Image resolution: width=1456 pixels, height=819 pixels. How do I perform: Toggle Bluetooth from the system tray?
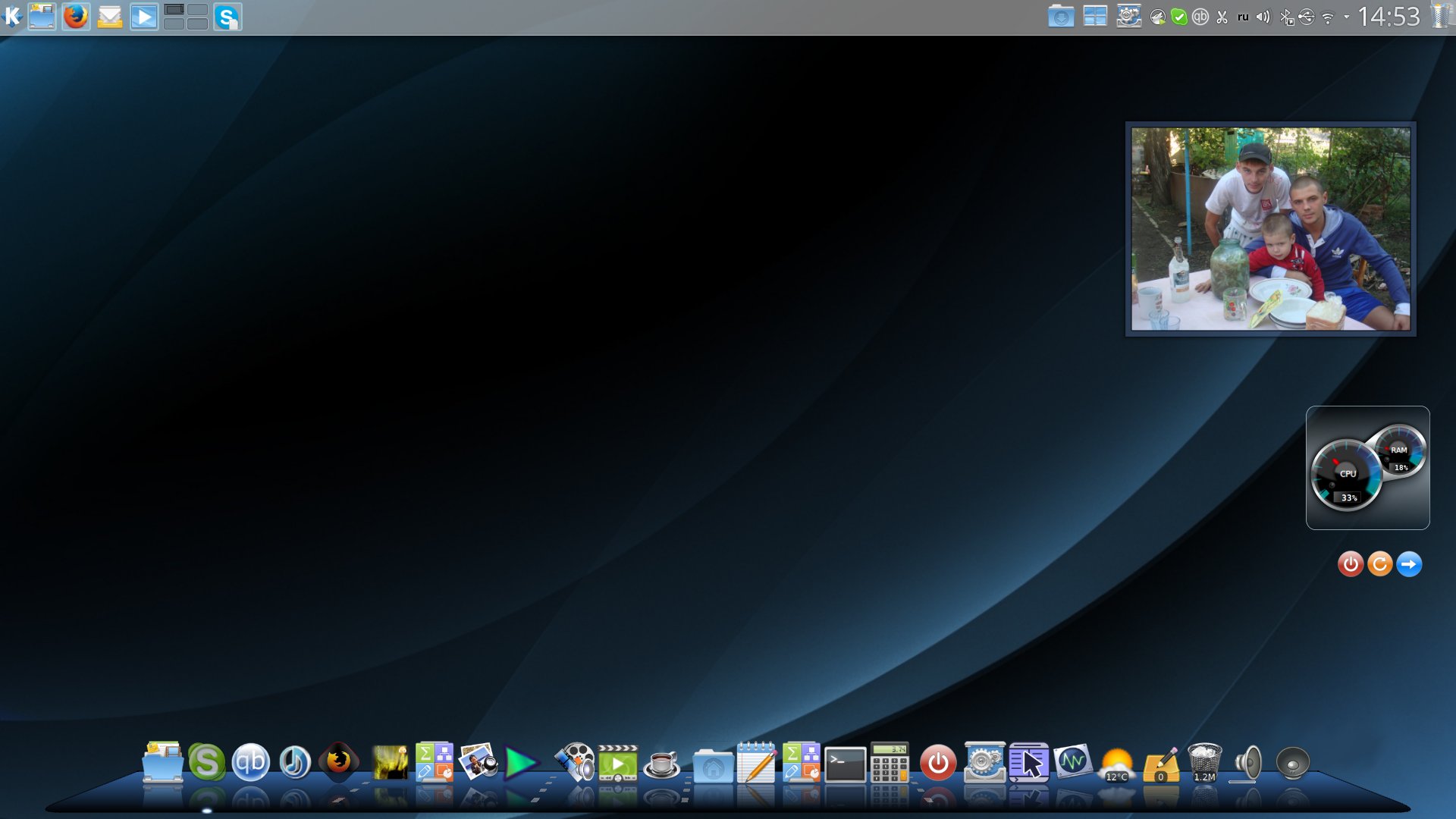[1286, 17]
